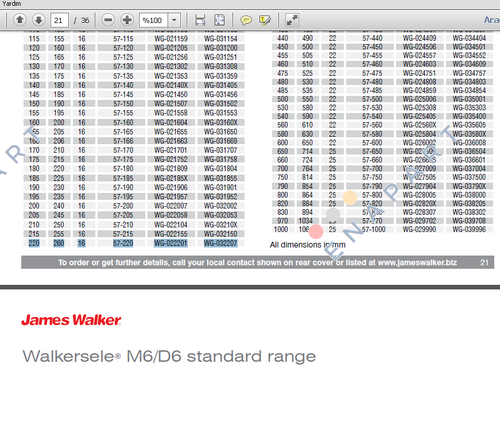Click cell WG-038302
This screenshot has width=500, height=433.
click(x=469, y=212)
